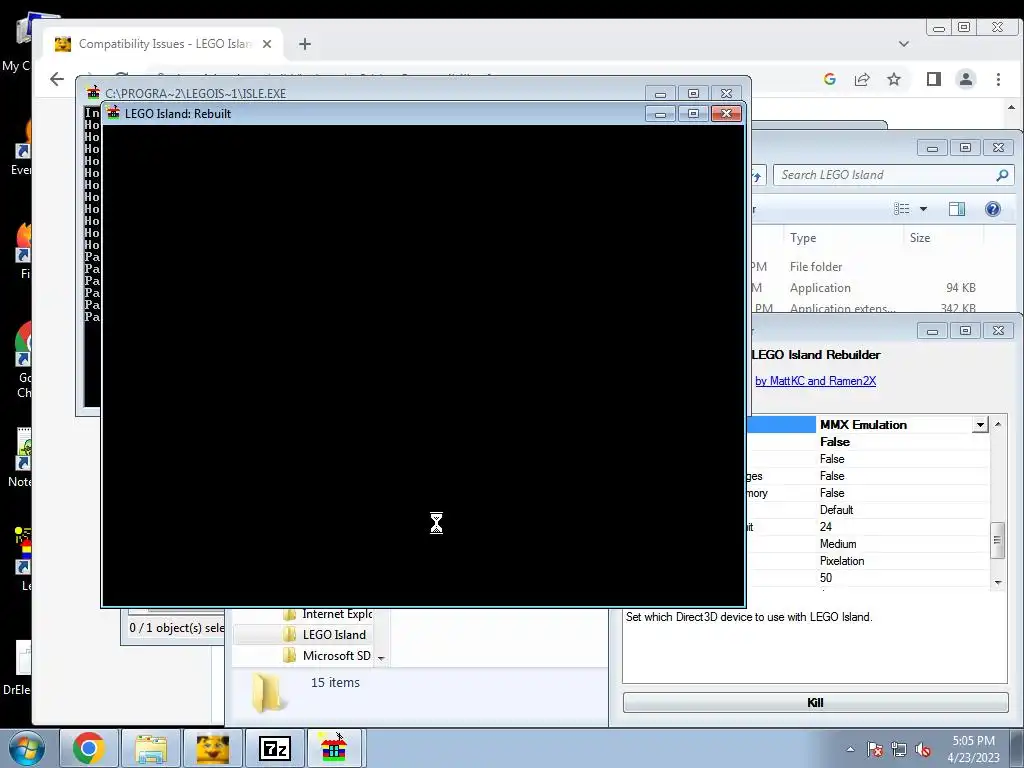Image resolution: width=1024 pixels, height=768 pixels.
Task: Click the Google icon in Chrome's address bar
Action: (x=830, y=79)
